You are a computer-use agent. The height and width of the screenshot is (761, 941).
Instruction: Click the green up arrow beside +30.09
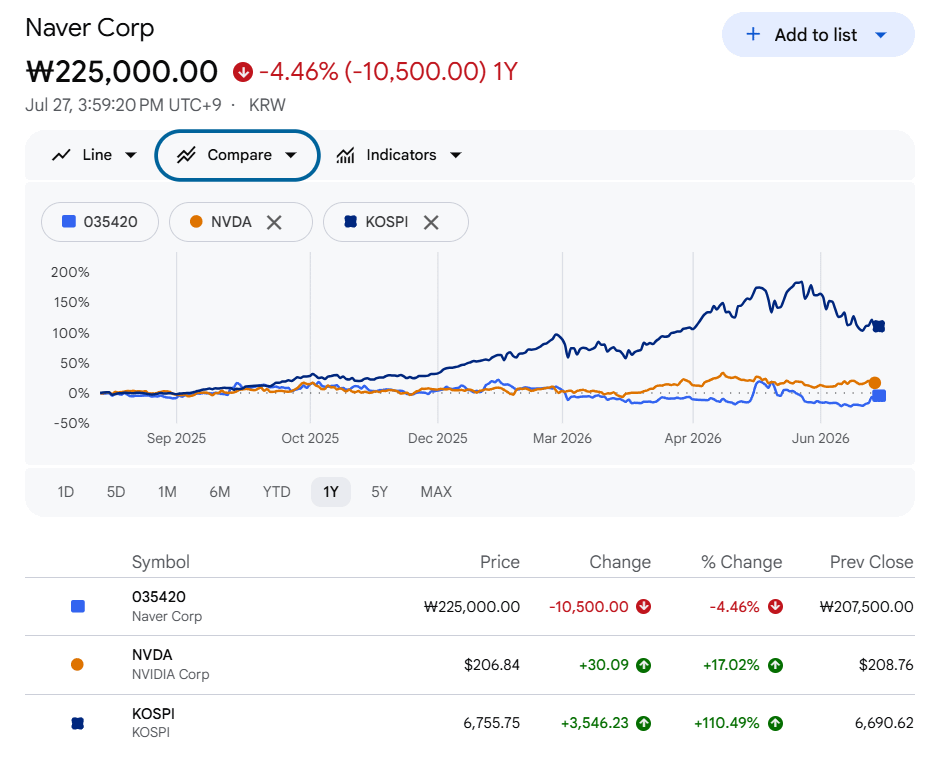(x=643, y=665)
